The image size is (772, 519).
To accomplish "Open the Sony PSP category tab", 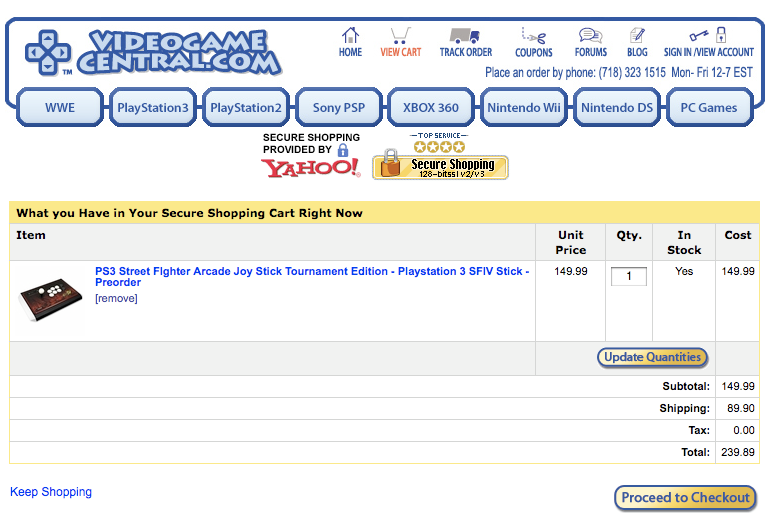I will coord(339,107).
